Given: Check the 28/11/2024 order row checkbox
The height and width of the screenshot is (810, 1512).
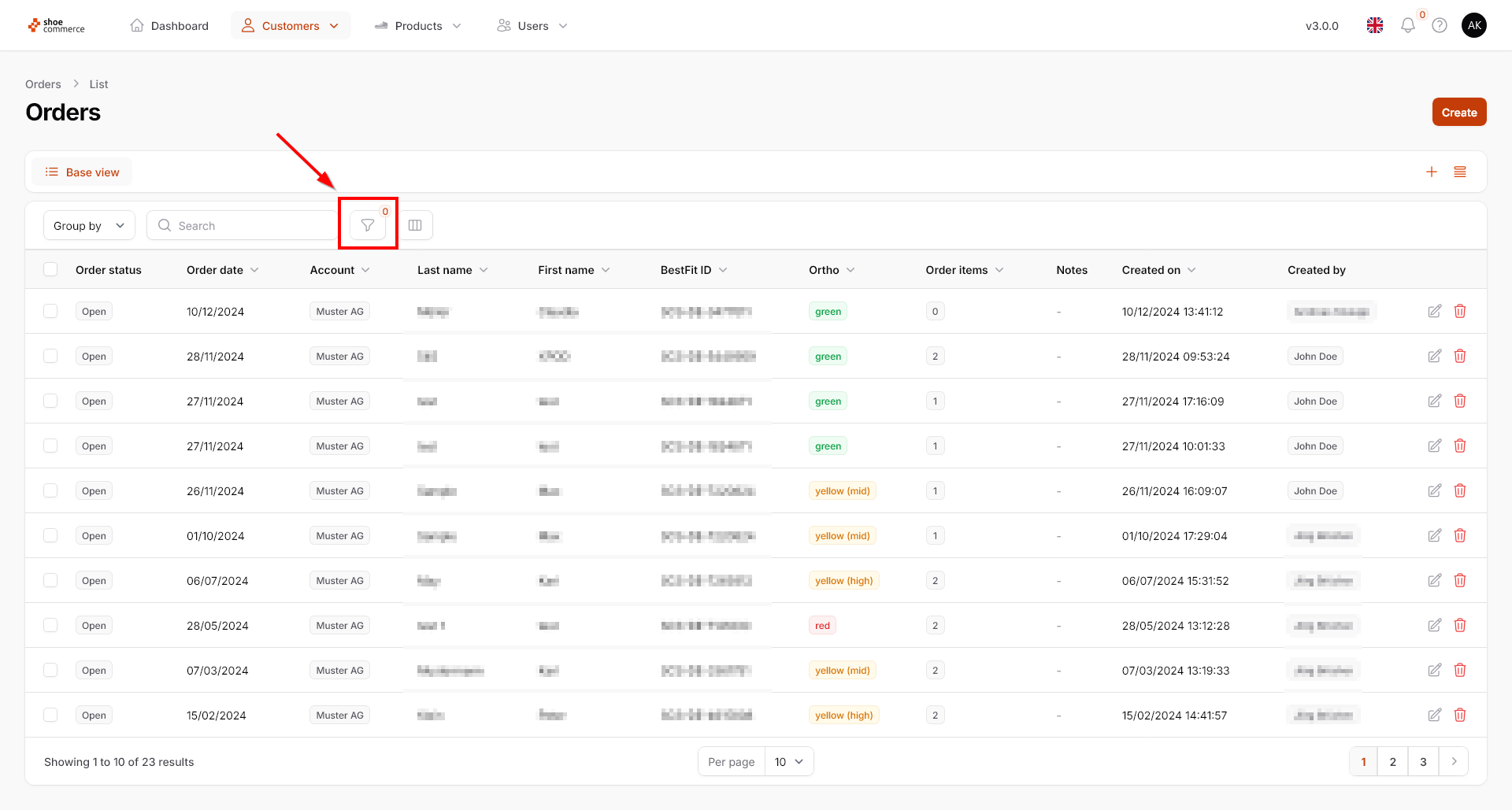Looking at the screenshot, I should point(50,356).
